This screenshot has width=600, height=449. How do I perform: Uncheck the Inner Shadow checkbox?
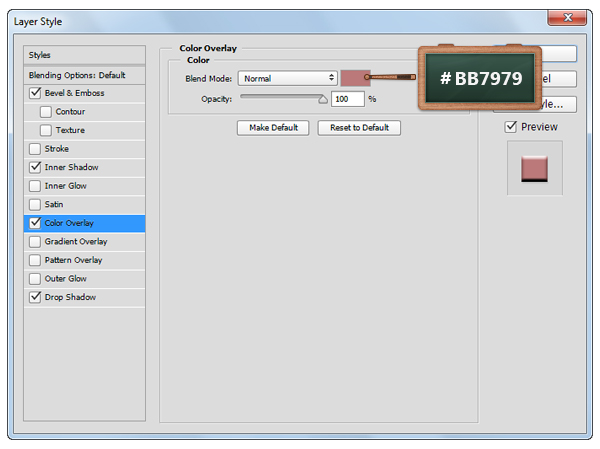[x=36, y=167]
